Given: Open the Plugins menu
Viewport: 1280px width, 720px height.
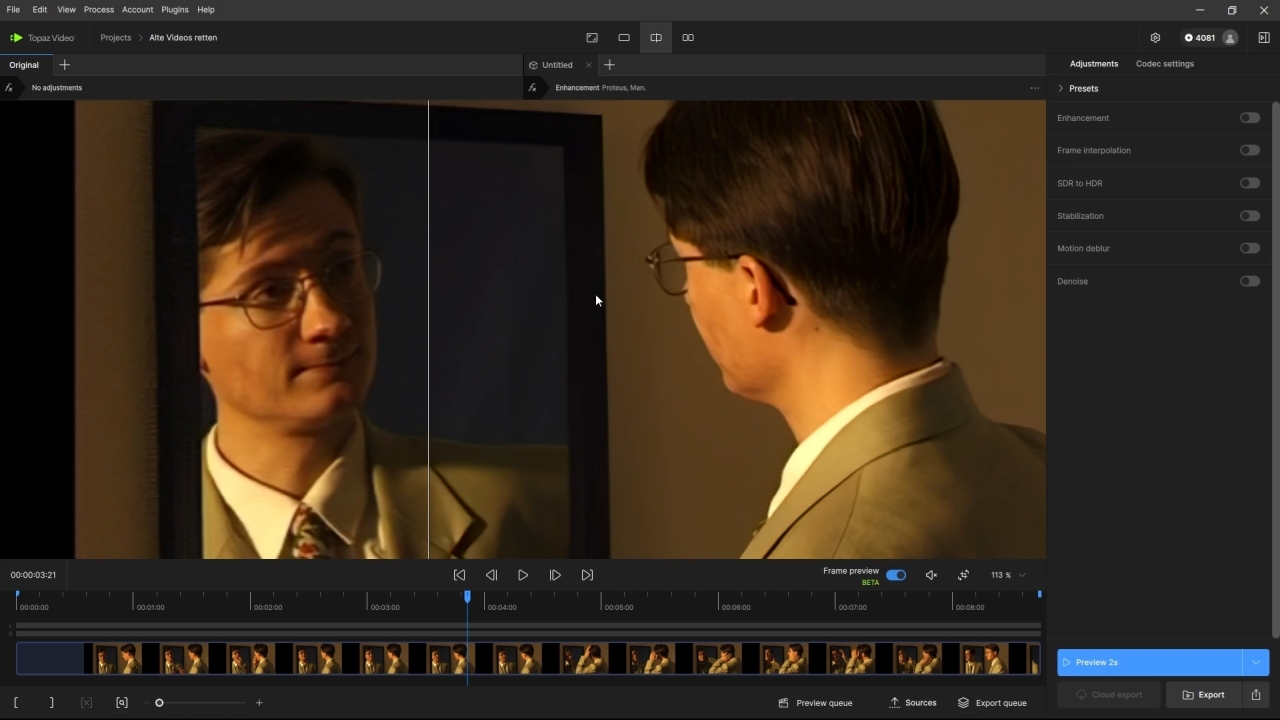Looking at the screenshot, I should click(175, 10).
